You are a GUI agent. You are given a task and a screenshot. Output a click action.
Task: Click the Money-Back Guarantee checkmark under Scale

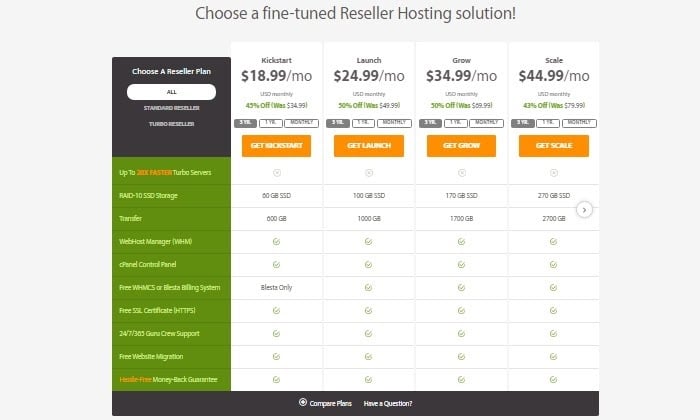pyautogui.click(x=553, y=380)
